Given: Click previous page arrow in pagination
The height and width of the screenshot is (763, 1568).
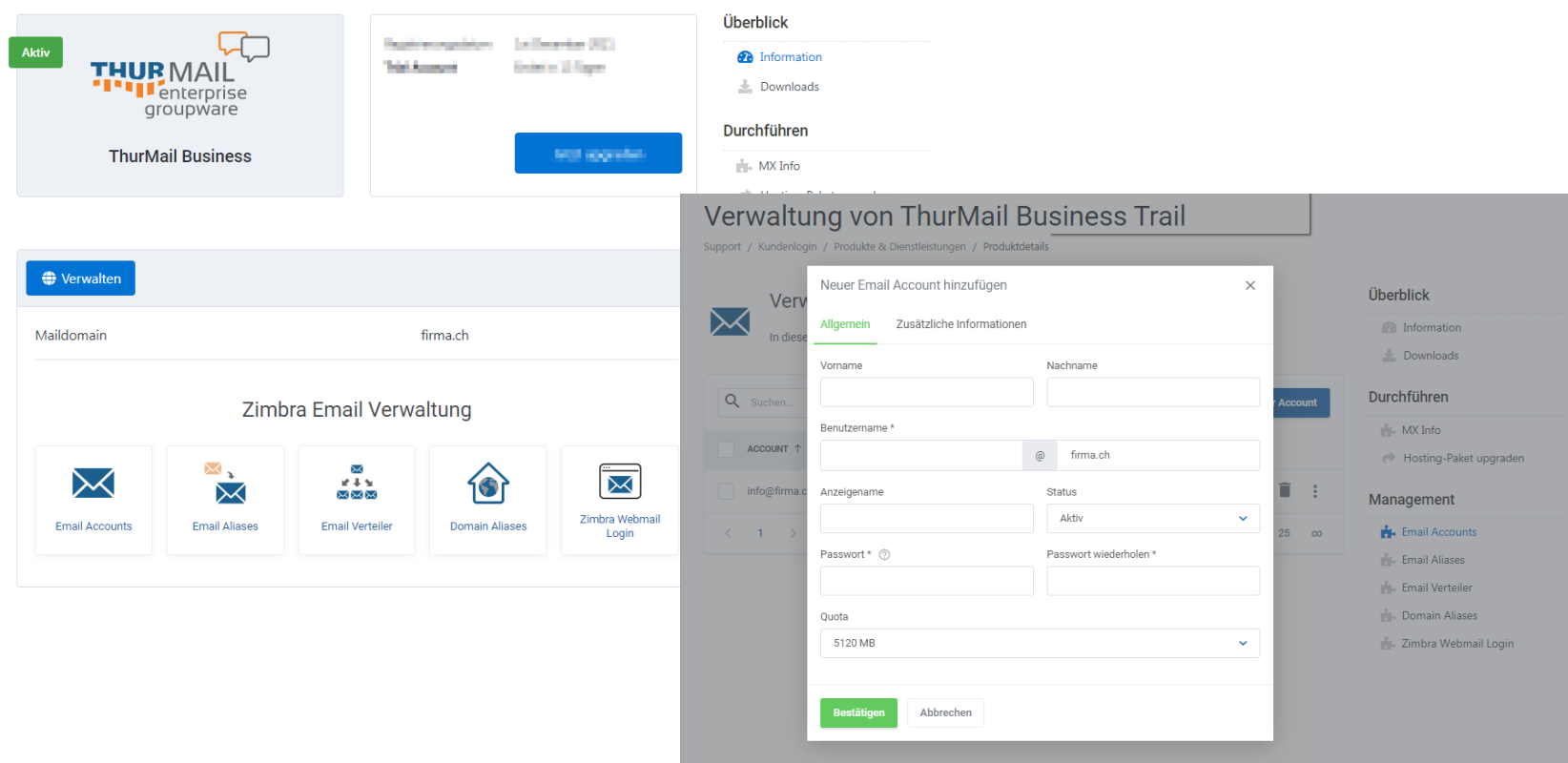Looking at the screenshot, I should pos(728,533).
